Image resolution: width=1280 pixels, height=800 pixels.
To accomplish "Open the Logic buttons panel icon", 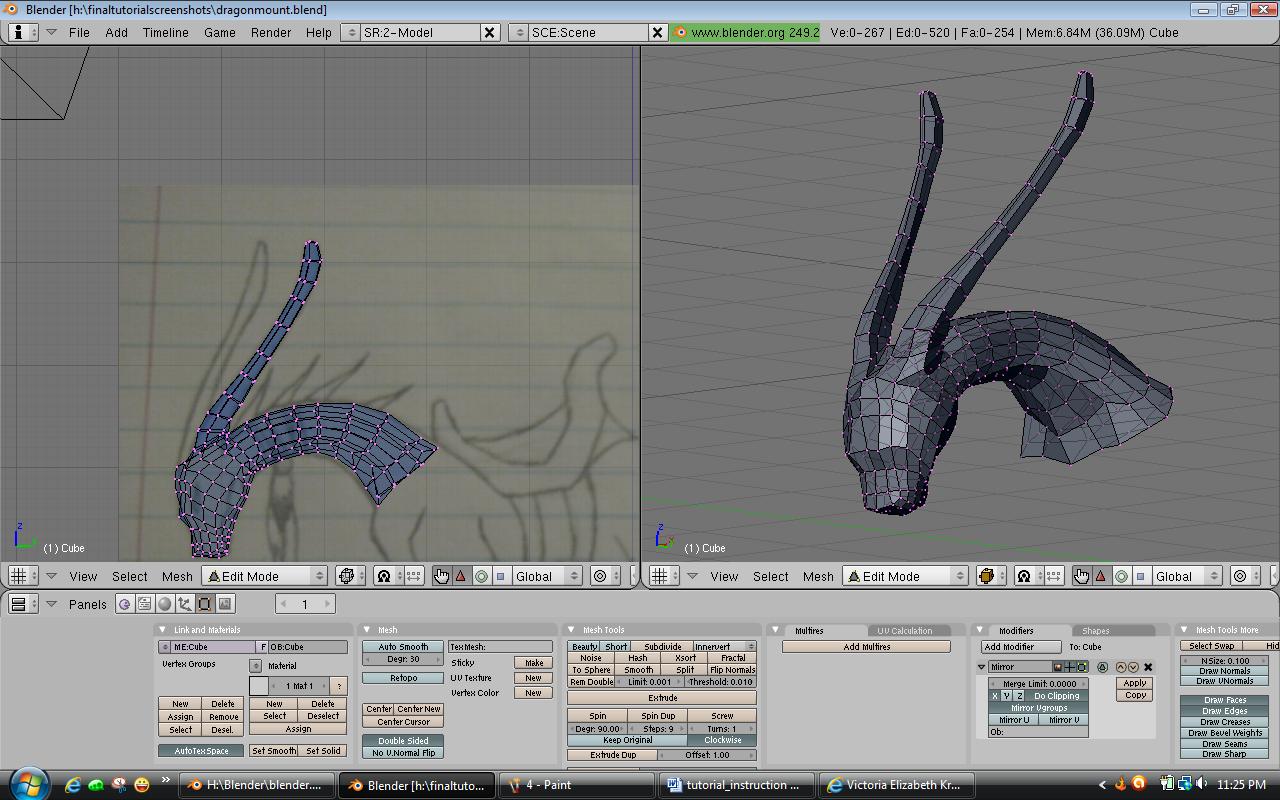I will click(x=125, y=604).
